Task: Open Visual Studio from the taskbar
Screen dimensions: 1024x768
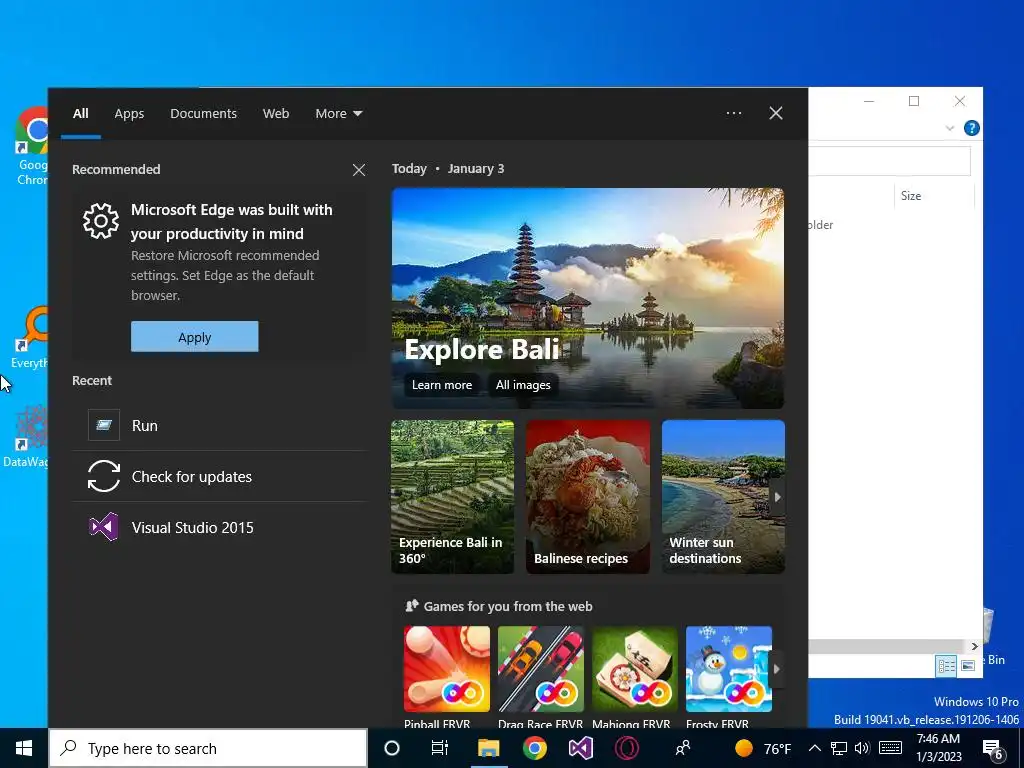Action: [x=580, y=748]
